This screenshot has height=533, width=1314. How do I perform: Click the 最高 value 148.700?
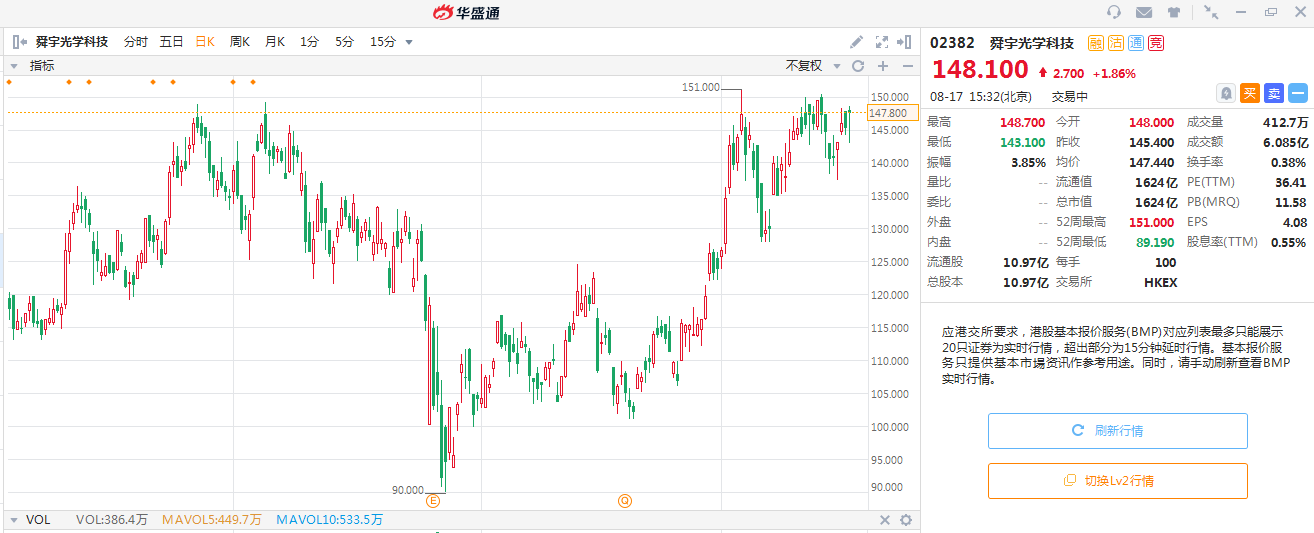1022,122
